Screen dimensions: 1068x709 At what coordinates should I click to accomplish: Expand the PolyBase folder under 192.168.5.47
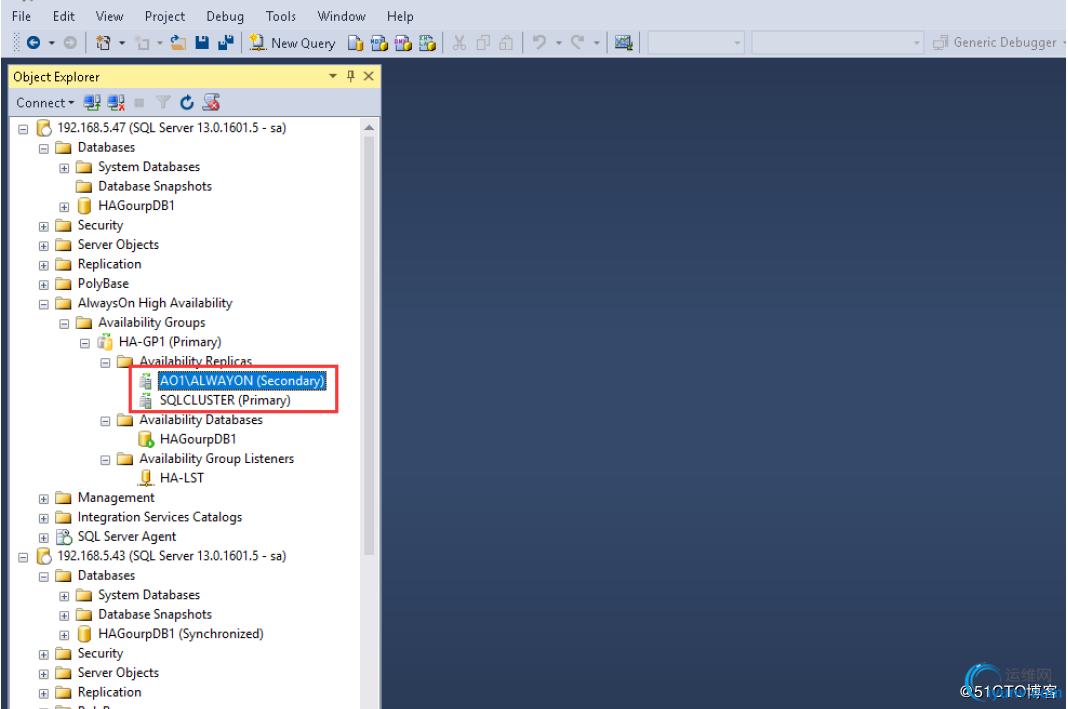[x=44, y=285]
